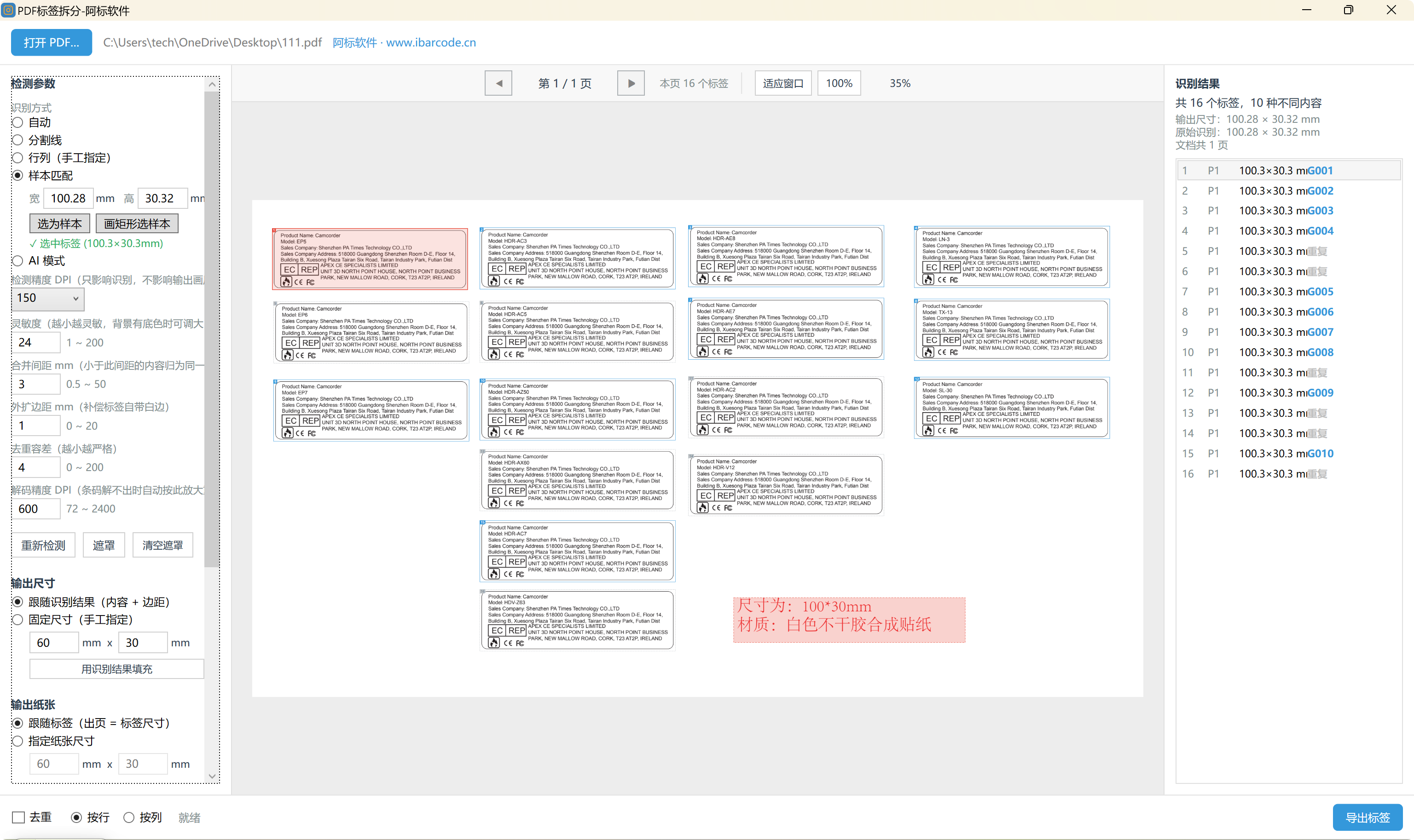1414x840 pixels.
Task: Open the detection DPI 150 dropdown
Action: (47, 298)
